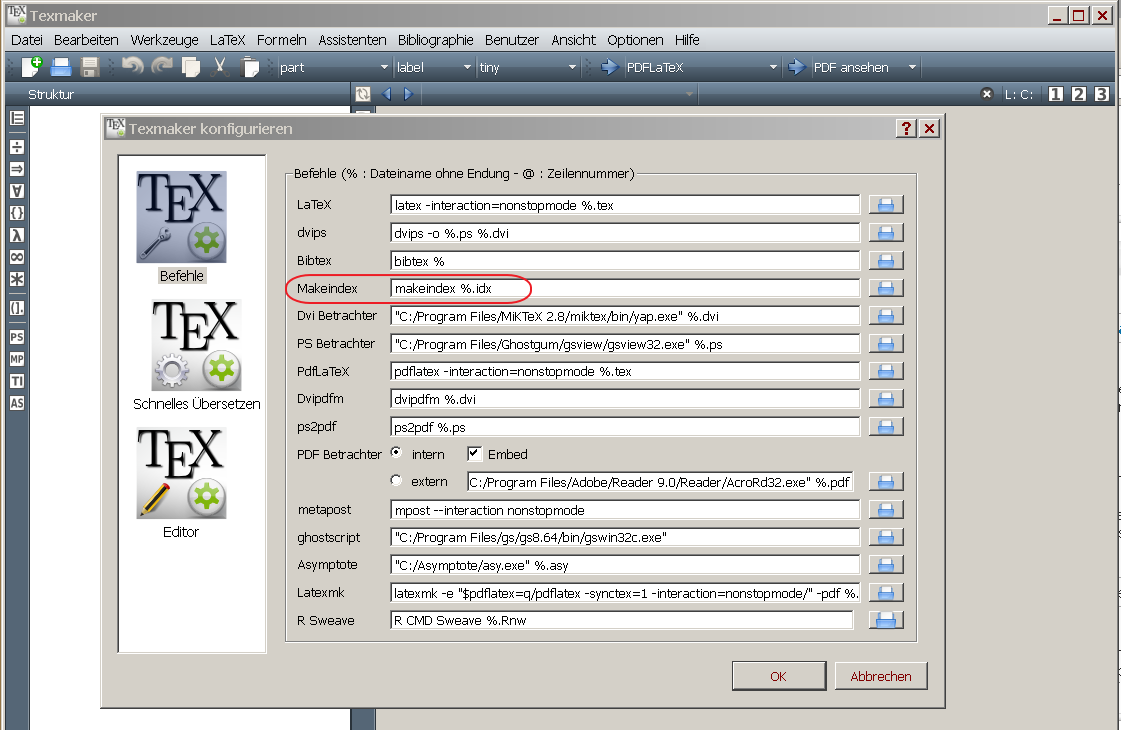Browse for the LaTeX command executable
Screen dimensions: 1121x730
pyautogui.click(x=886, y=205)
